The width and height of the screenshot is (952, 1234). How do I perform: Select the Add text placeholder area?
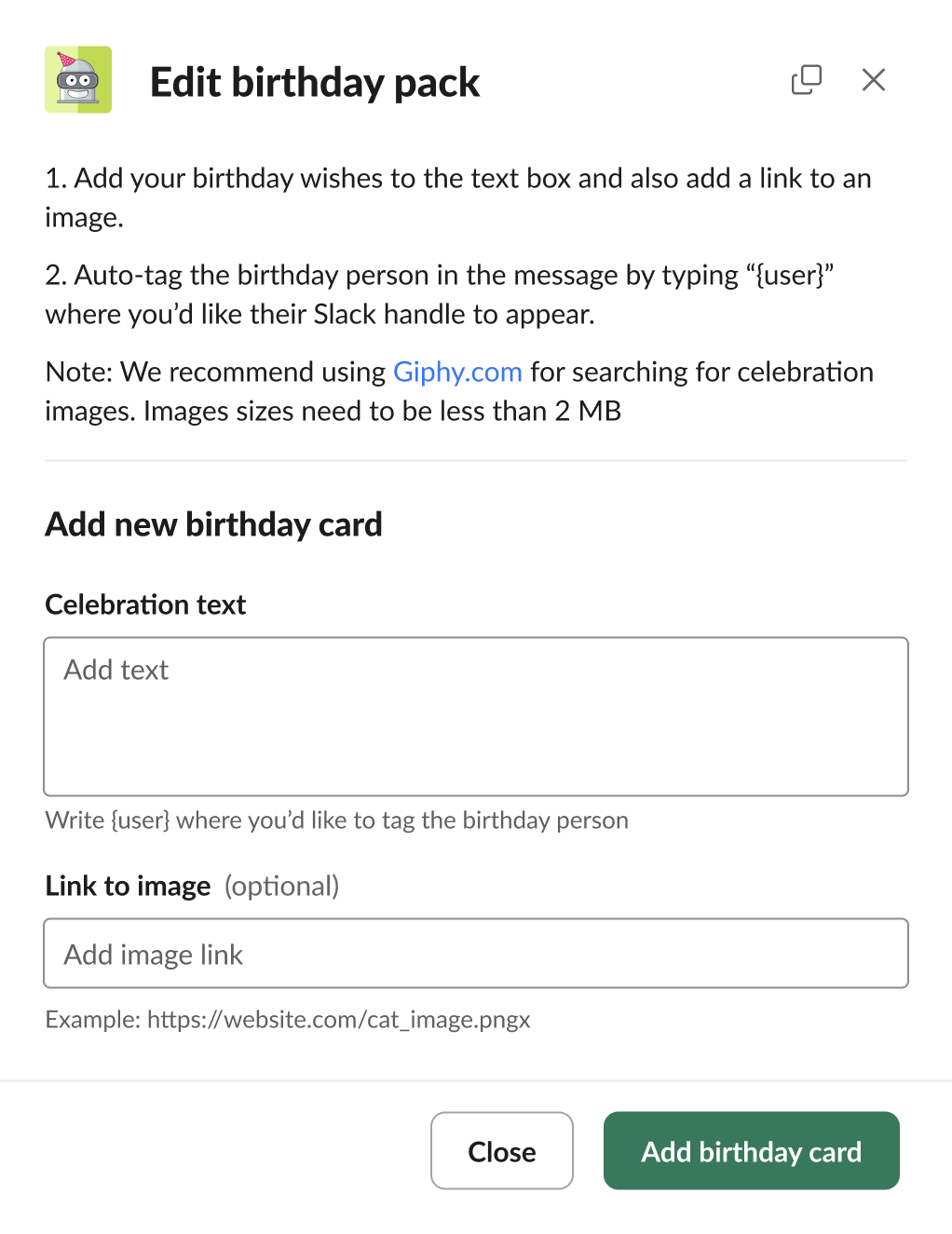(x=116, y=670)
